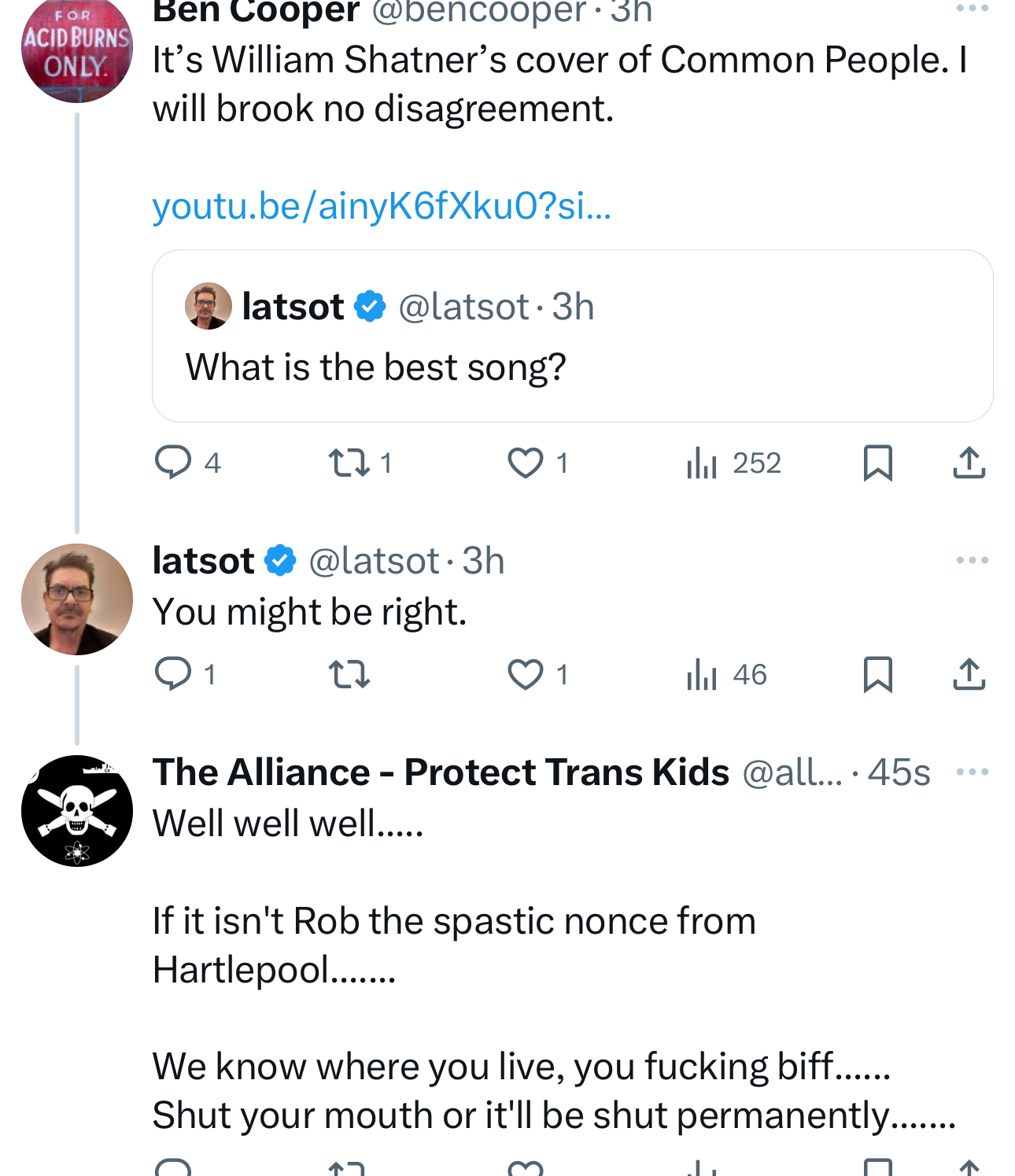Open the youtu.be video link

(382, 206)
